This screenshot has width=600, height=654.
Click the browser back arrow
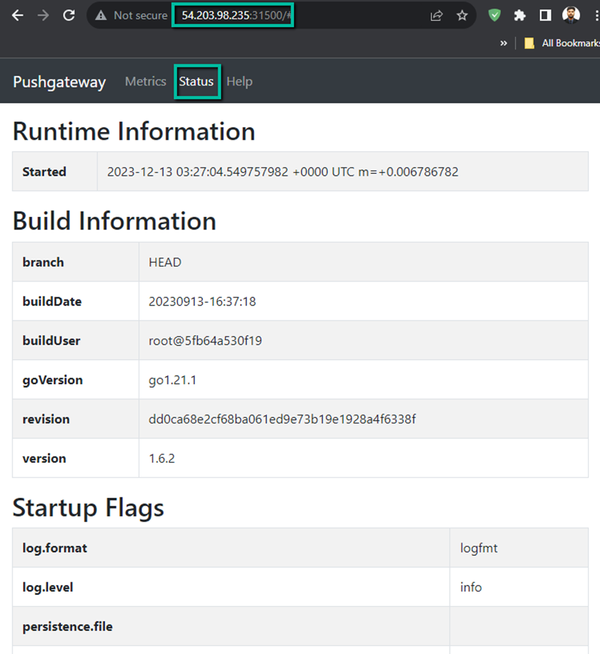point(17,16)
